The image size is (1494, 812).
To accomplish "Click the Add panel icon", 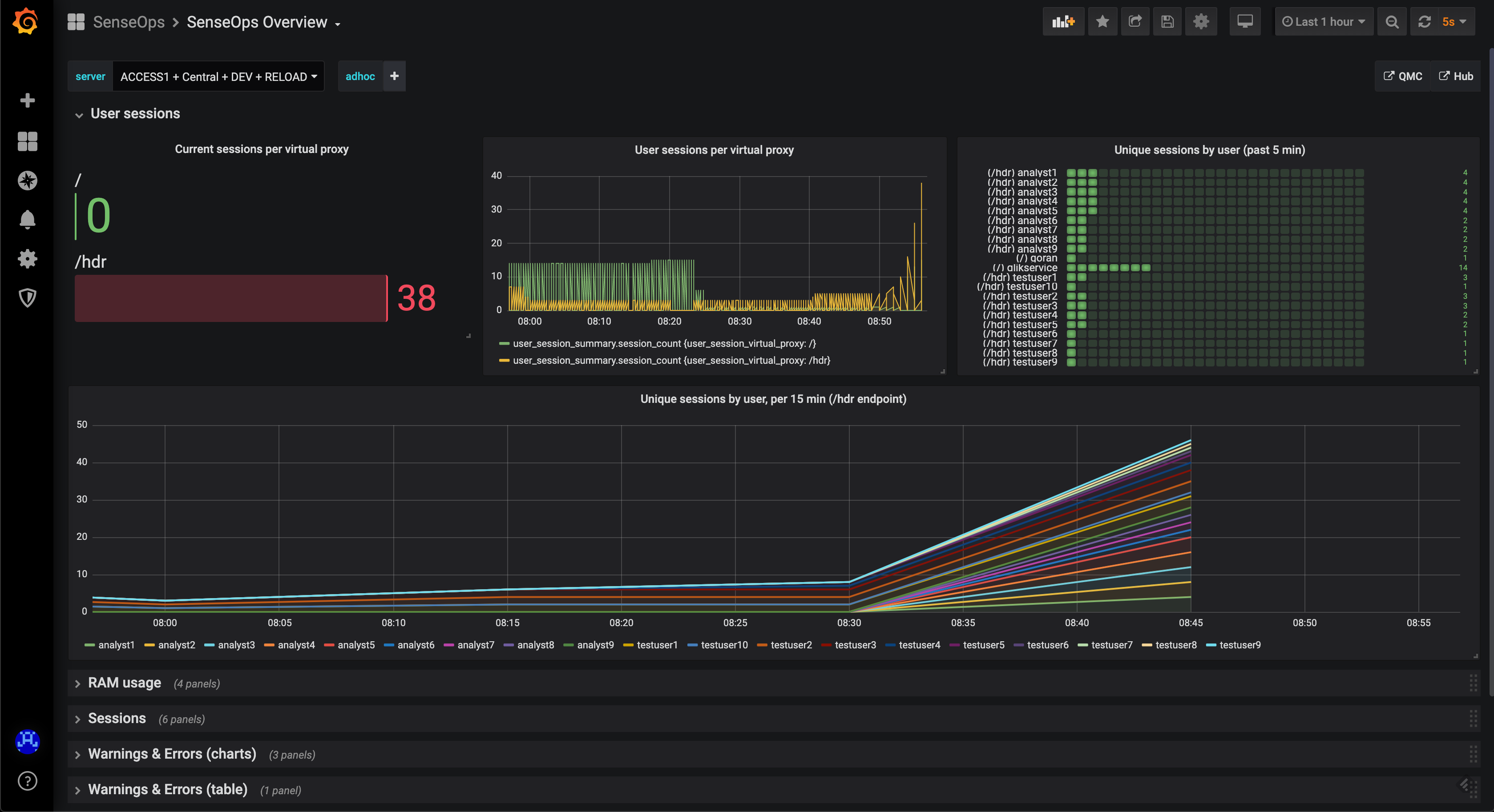I will click(1063, 22).
